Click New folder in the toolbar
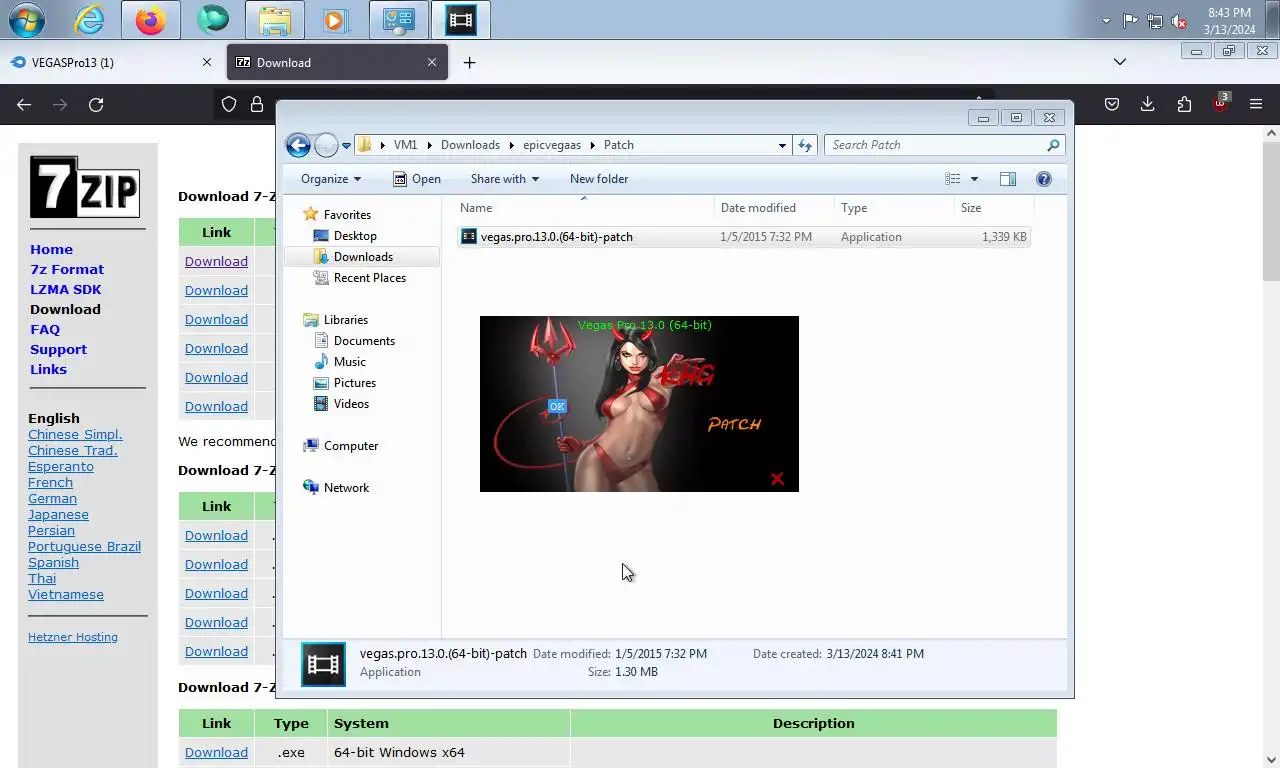The width and height of the screenshot is (1280, 768). coord(599,179)
